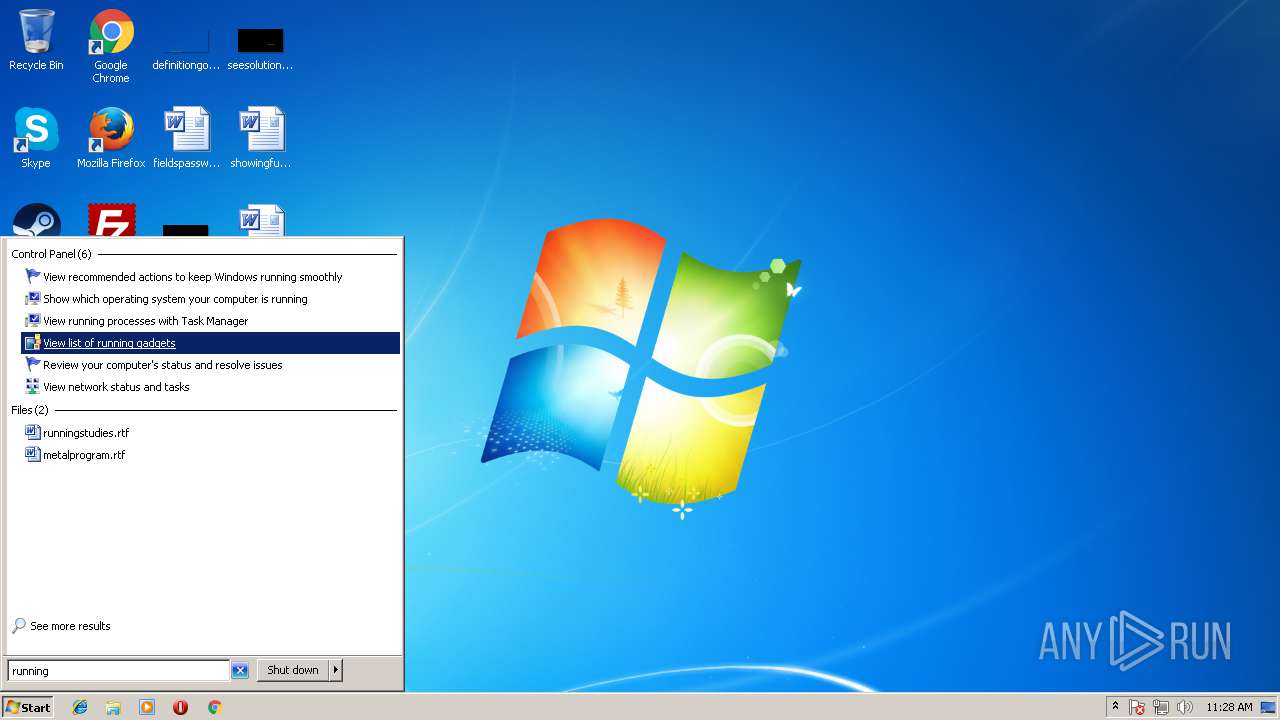This screenshot has width=1280, height=720.
Task: Select the FileZilla desktop icon
Action: (112, 221)
